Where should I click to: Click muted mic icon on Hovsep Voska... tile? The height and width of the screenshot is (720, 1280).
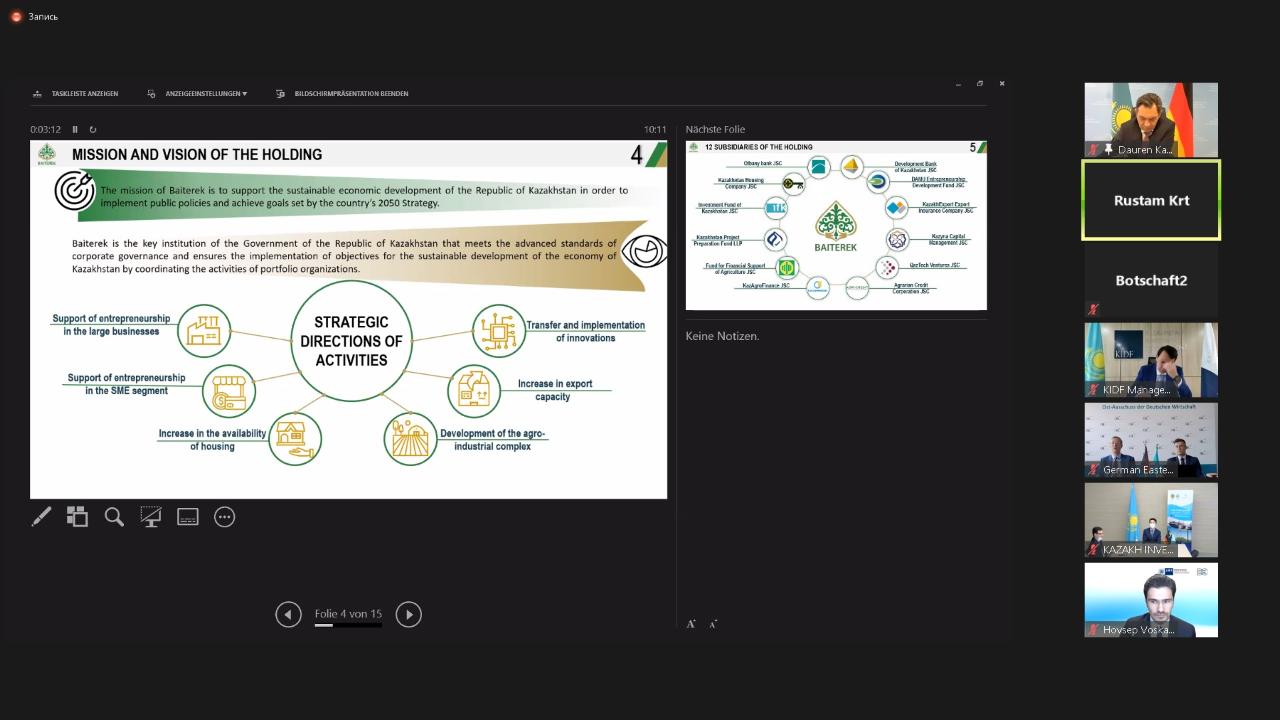pos(1094,629)
